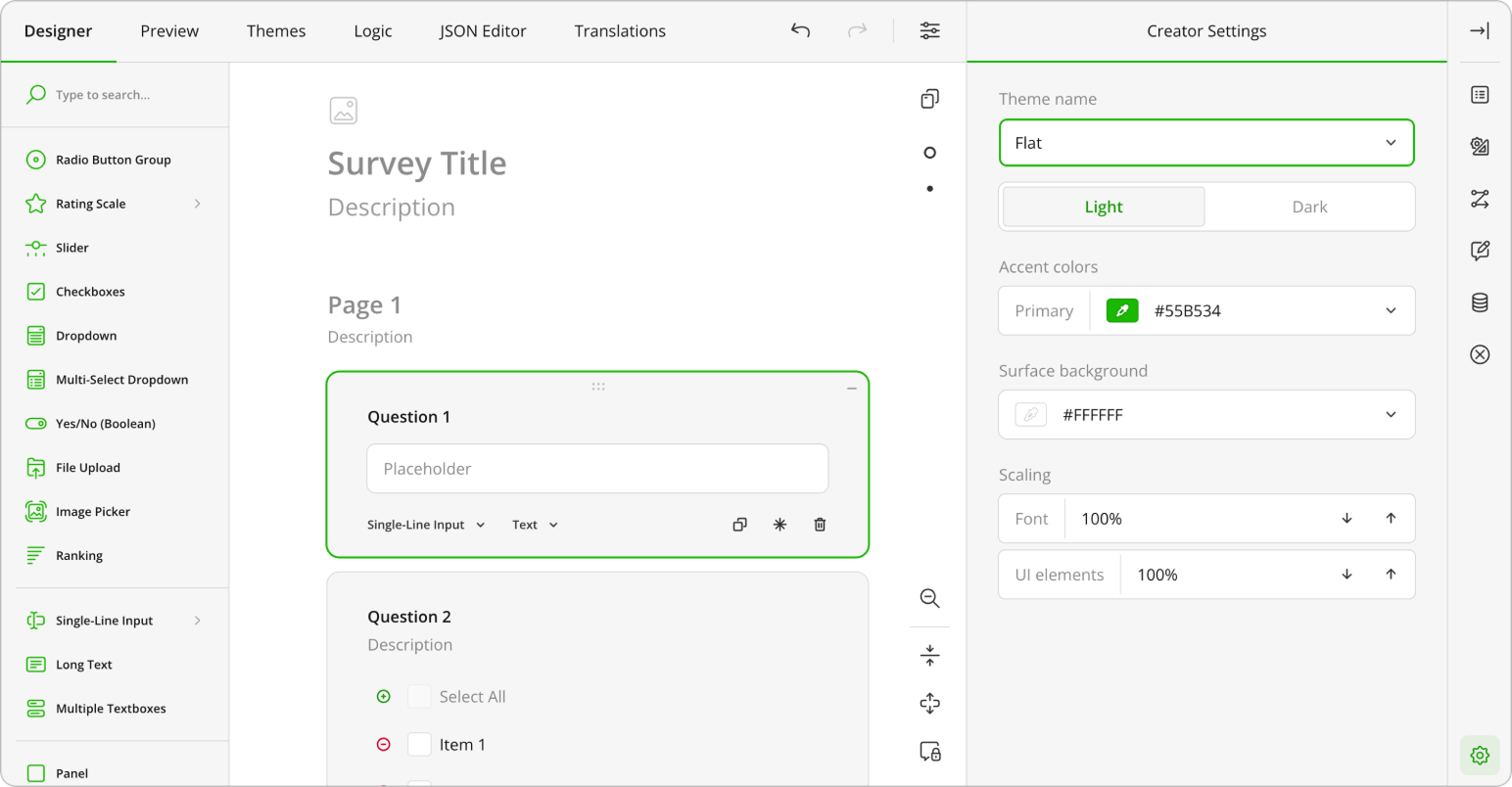The width and height of the screenshot is (1512, 787).
Task: Grab the drag handle dots on Question 1
Action: pyautogui.click(x=598, y=387)
